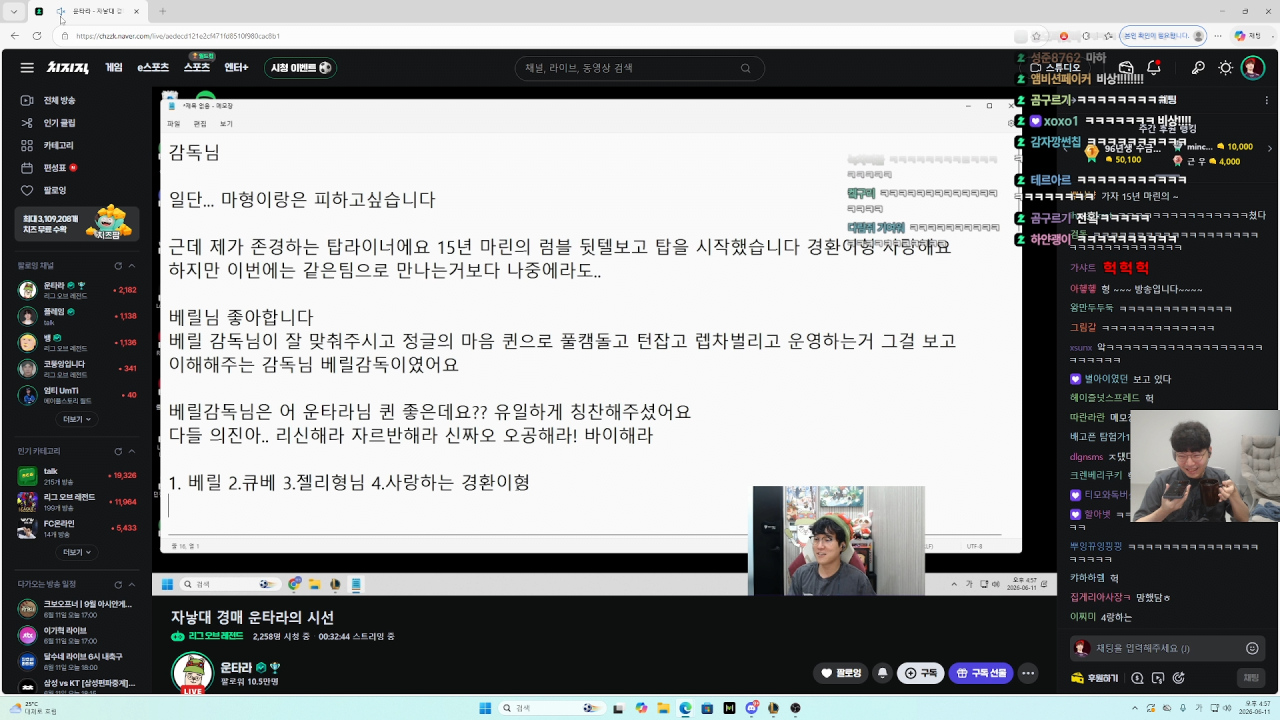Open the 운타라 streamer profile picture

193,673
